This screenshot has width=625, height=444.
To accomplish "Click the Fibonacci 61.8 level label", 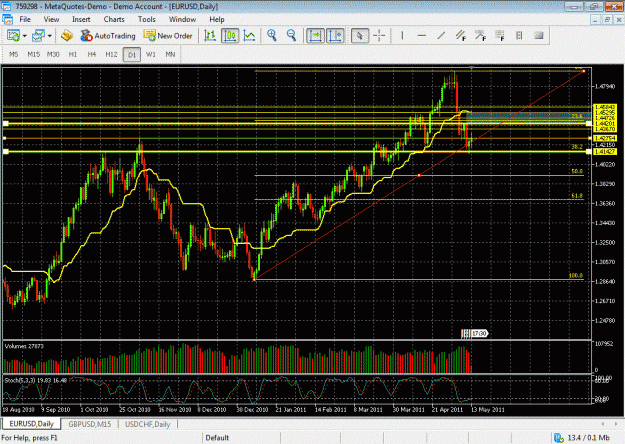I will 577,196.
